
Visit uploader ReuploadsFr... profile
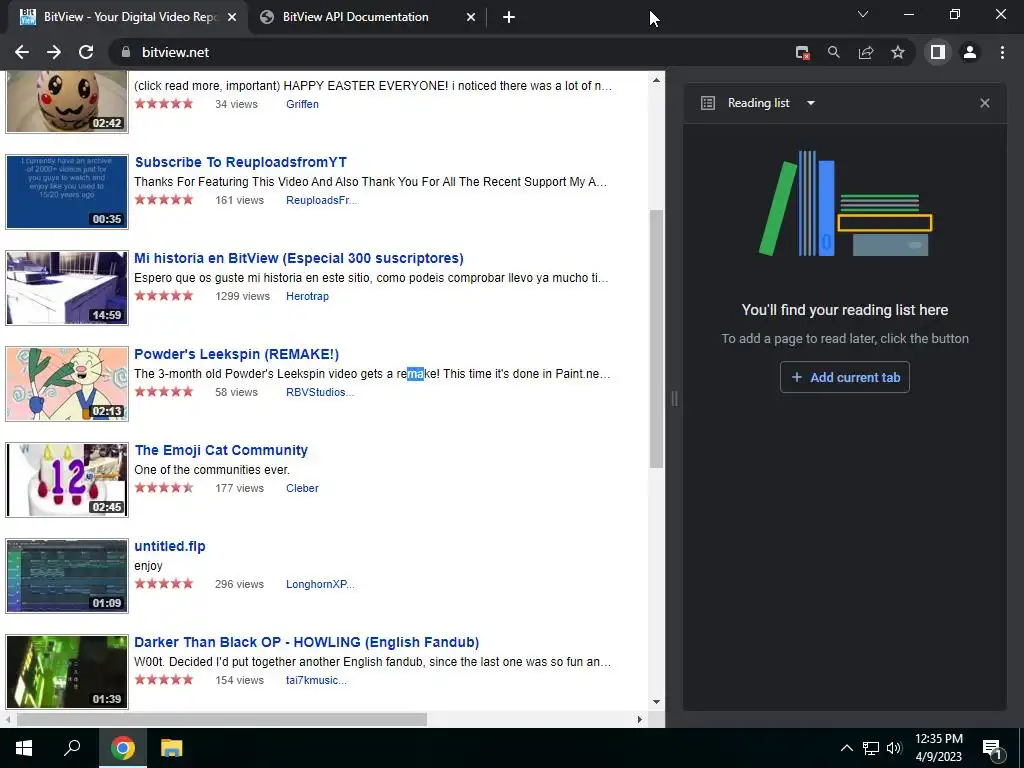321,200
